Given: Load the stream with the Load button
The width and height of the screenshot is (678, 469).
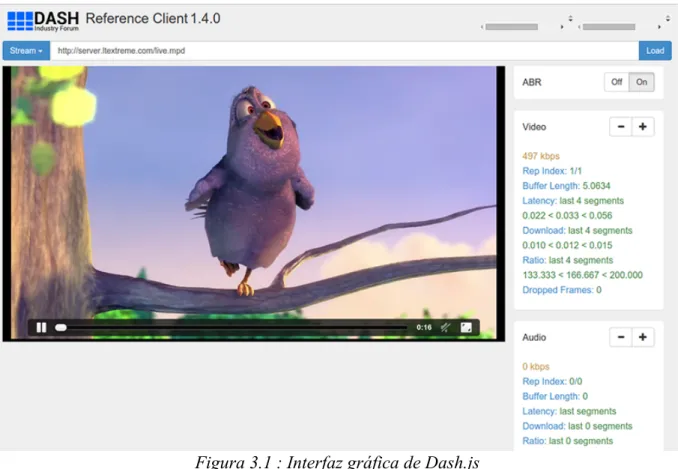Looking at the screenshot, I should [x=655, y=51].
